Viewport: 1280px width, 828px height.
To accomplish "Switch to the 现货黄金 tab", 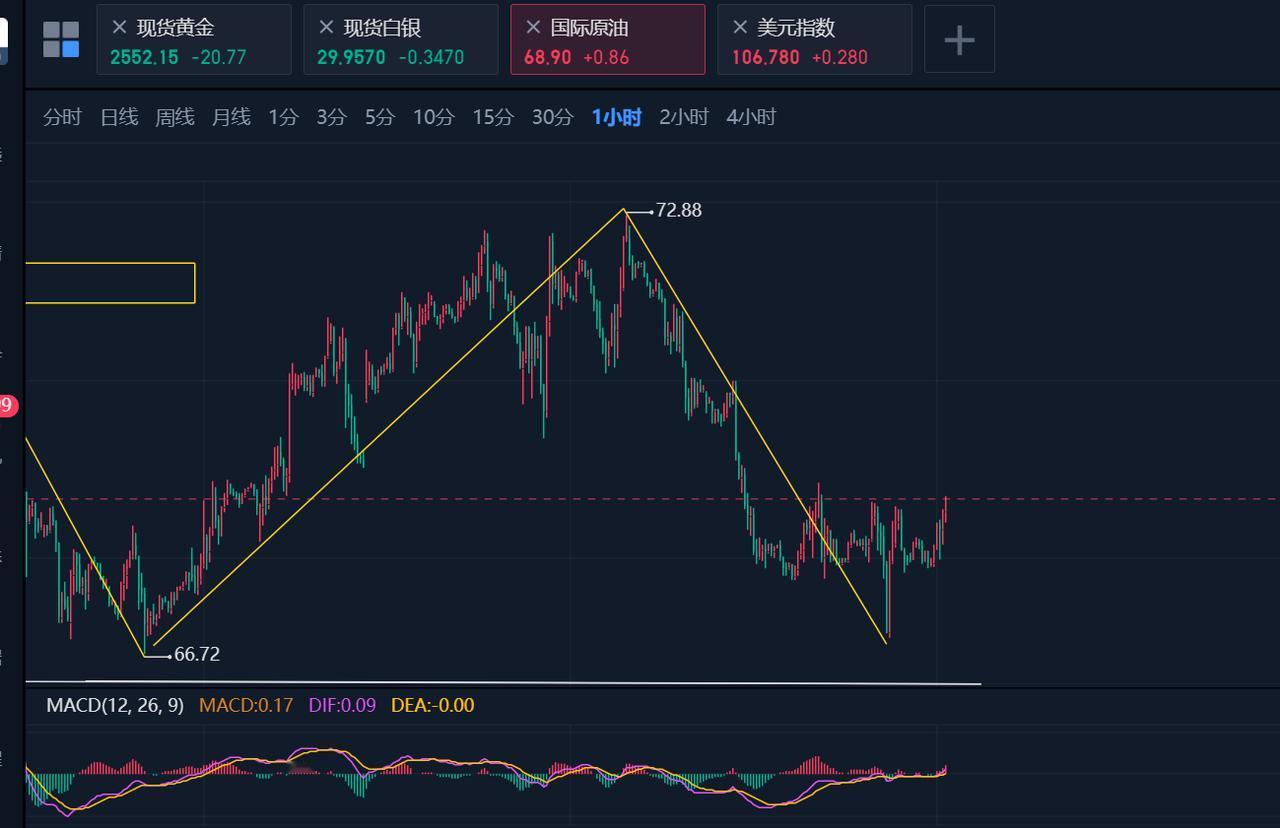I will pos(194,39).
